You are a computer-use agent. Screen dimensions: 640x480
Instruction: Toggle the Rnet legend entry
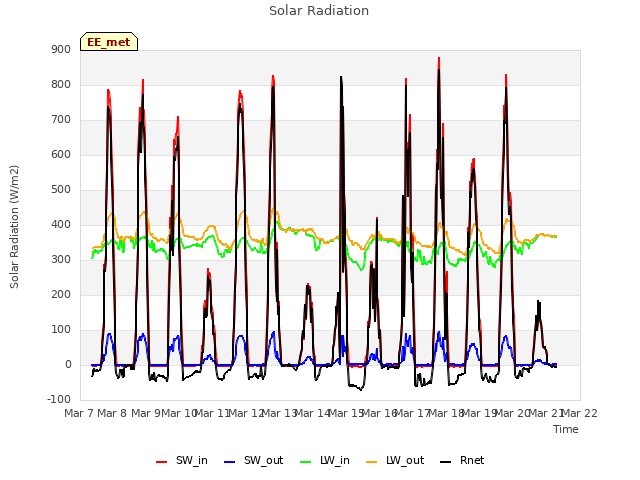pyautogui.click(x=462, y=461)
